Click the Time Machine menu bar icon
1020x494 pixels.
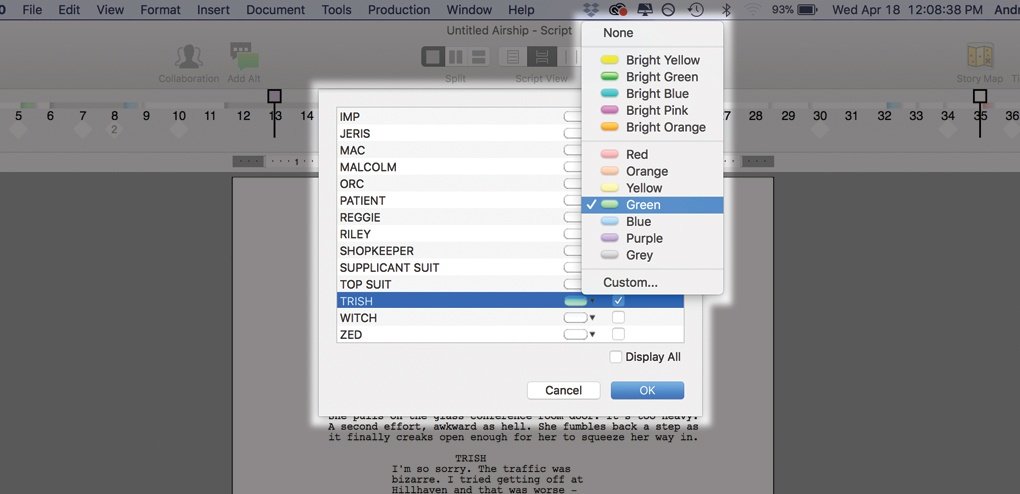click(x=696, y=10)
